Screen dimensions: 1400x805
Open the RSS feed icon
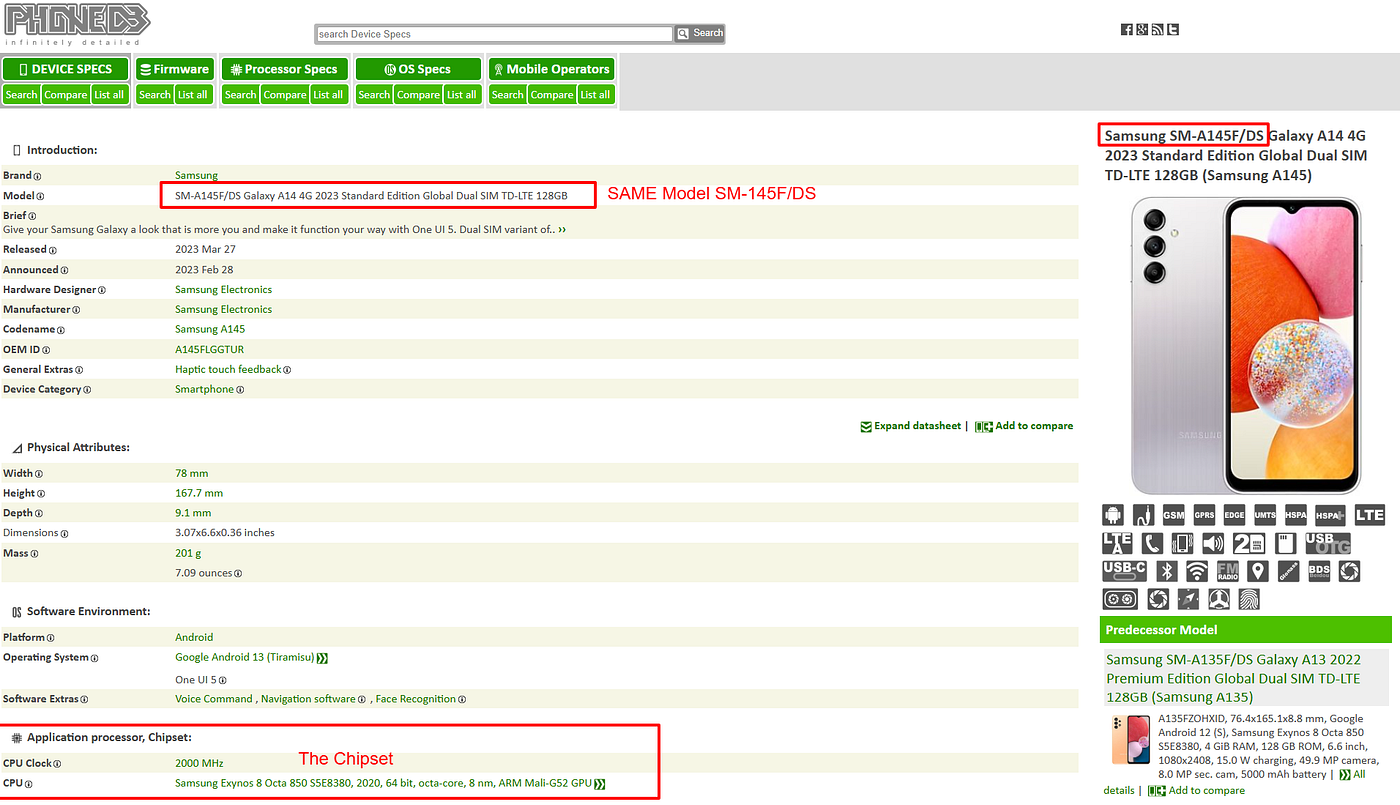coord(1157,30)
